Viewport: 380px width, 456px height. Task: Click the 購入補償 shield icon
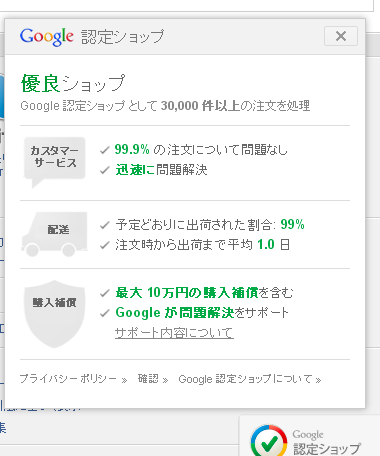coord(55,314)
